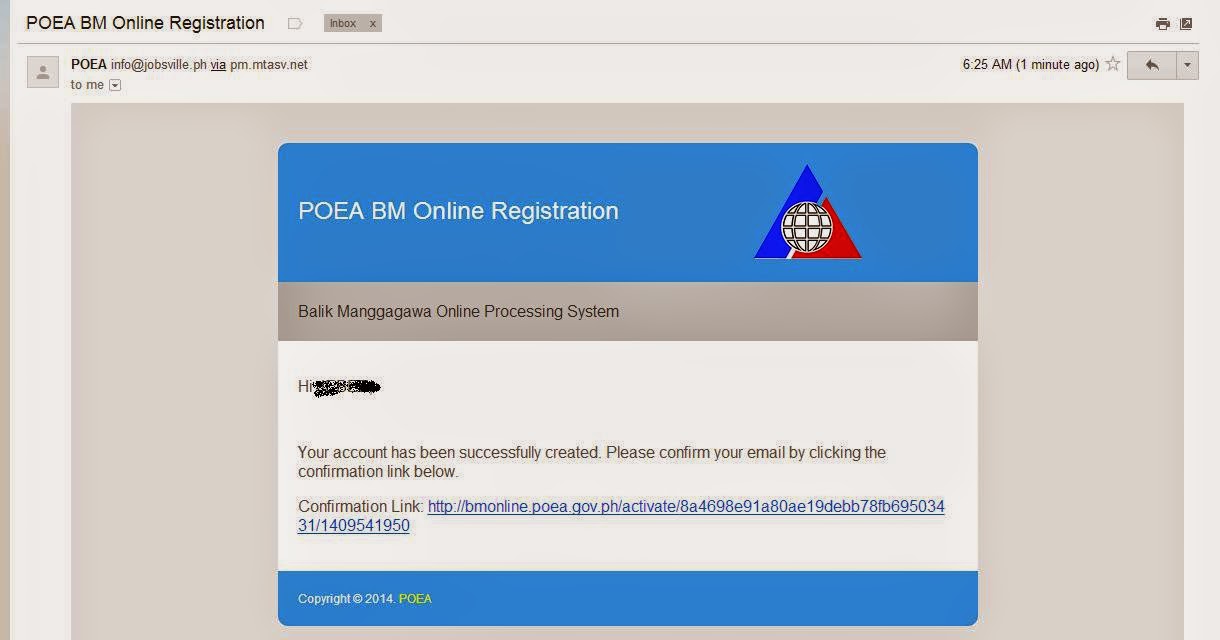Screen dimensions: 1220x640
Task: Click the POEA link in the footer
Action: (x=415, y=599)
